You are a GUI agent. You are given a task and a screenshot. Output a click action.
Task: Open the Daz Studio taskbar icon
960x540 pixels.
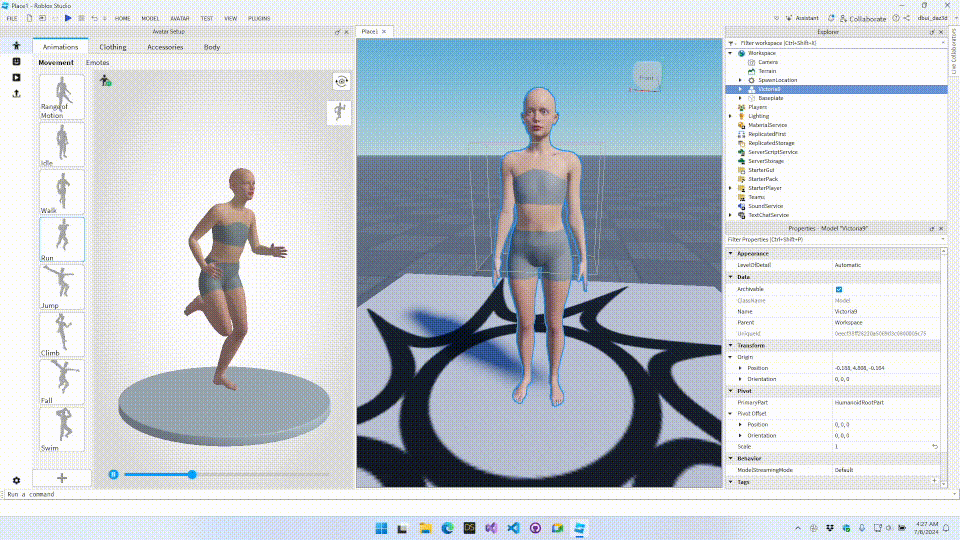(470, 528)
